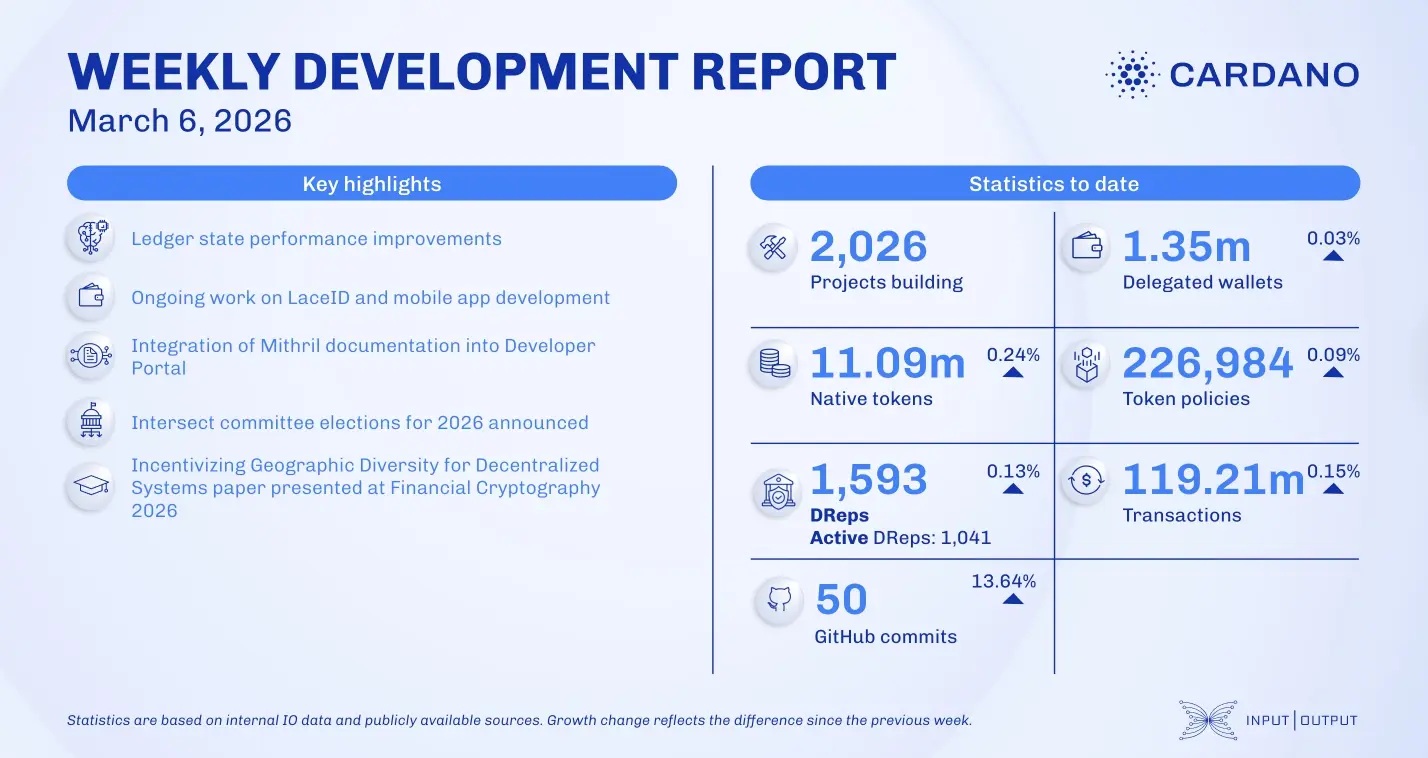Click the Mithril documentation highlight entry
The height and width of the screenshot is (758, 1428).
point(362,356)
